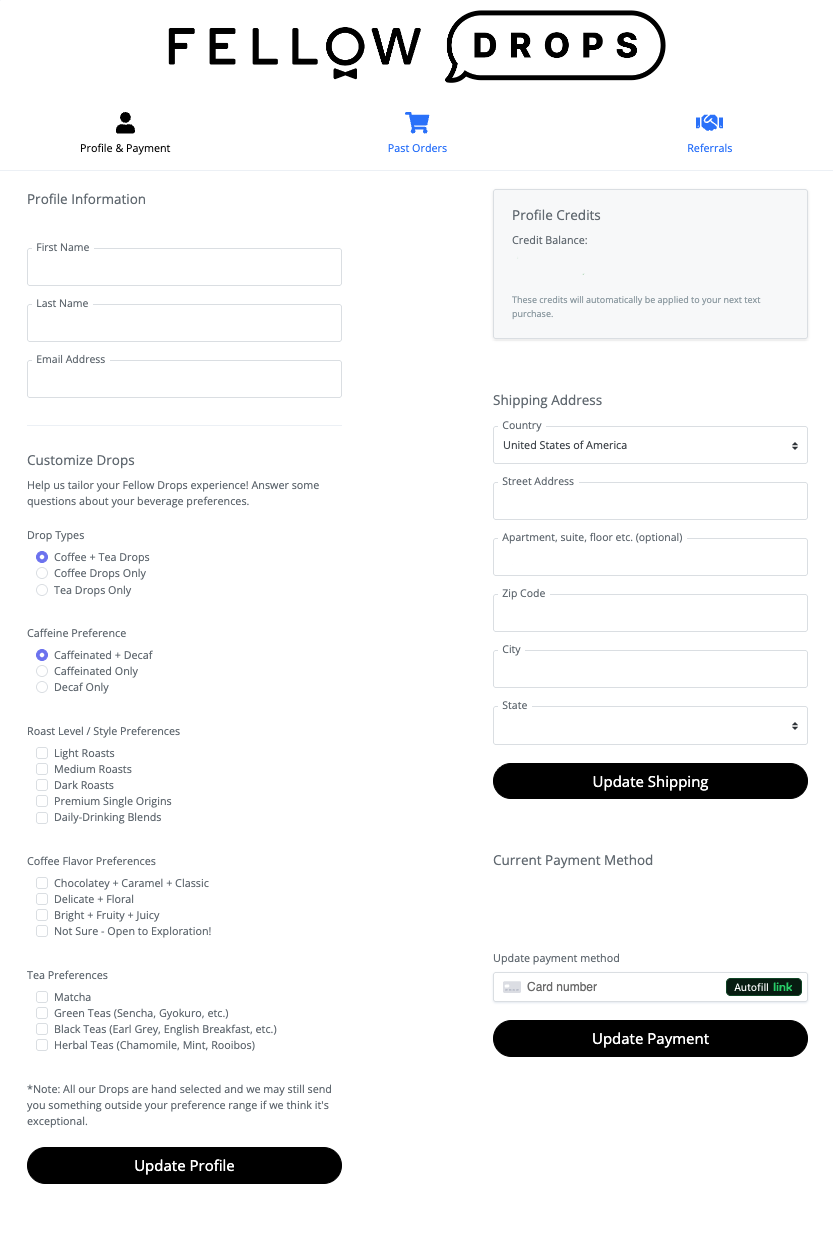This screenshot has width=833, height=1233.
Task: Open the Country dropdown
Action: pyautogui.click(x=650, y=445)
